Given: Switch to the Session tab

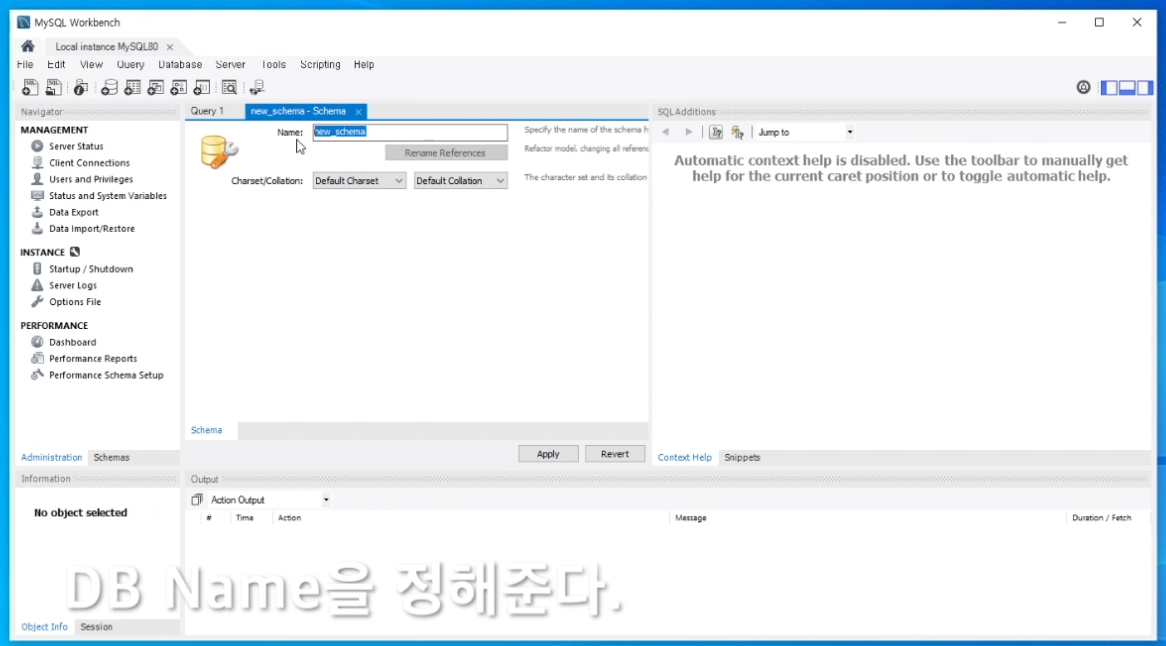Looking at the screenshot, I should coord(97,627).
